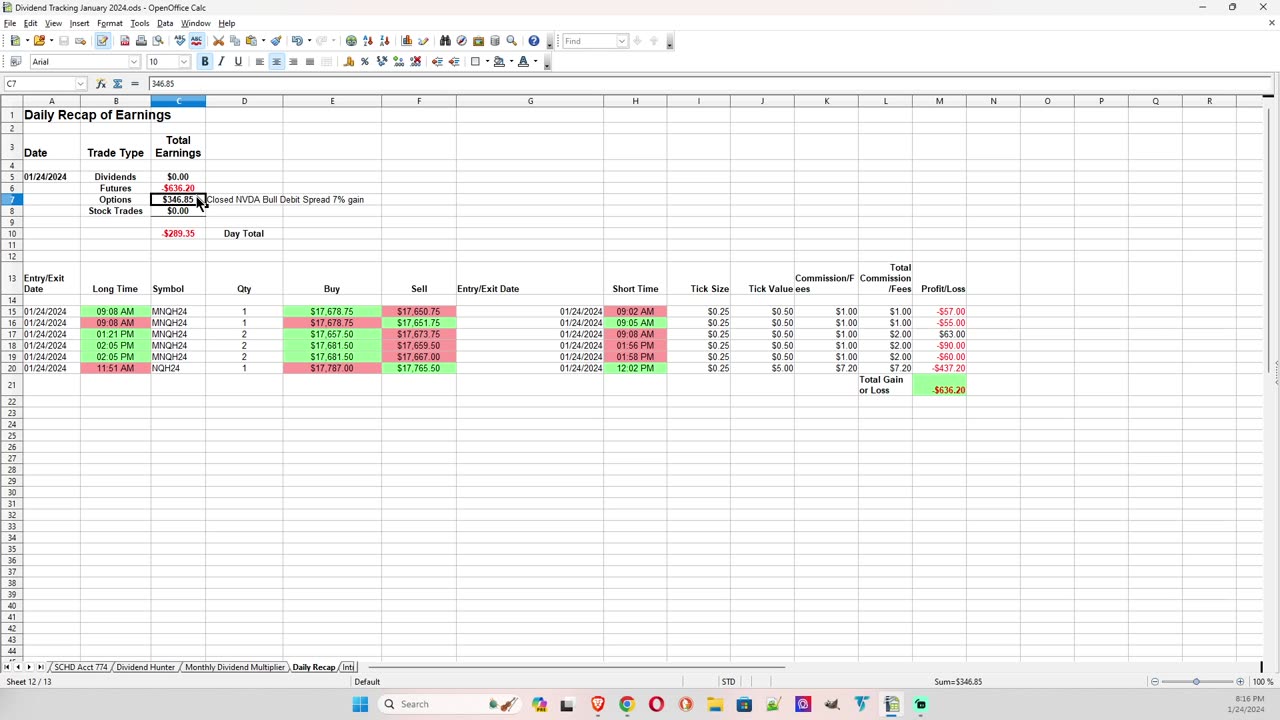Toggle Center Horizontally alignment button
This screenshot has height=720, width=1280.
(276, 62)
